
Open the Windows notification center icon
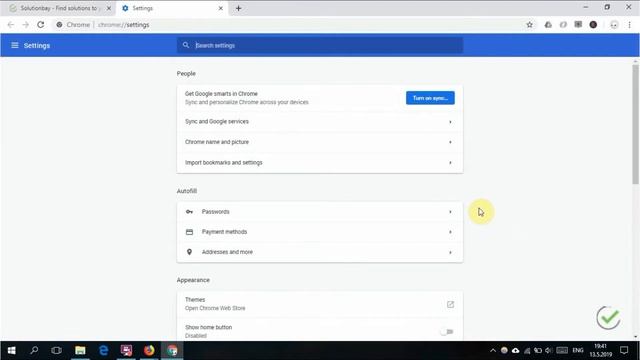624,350
